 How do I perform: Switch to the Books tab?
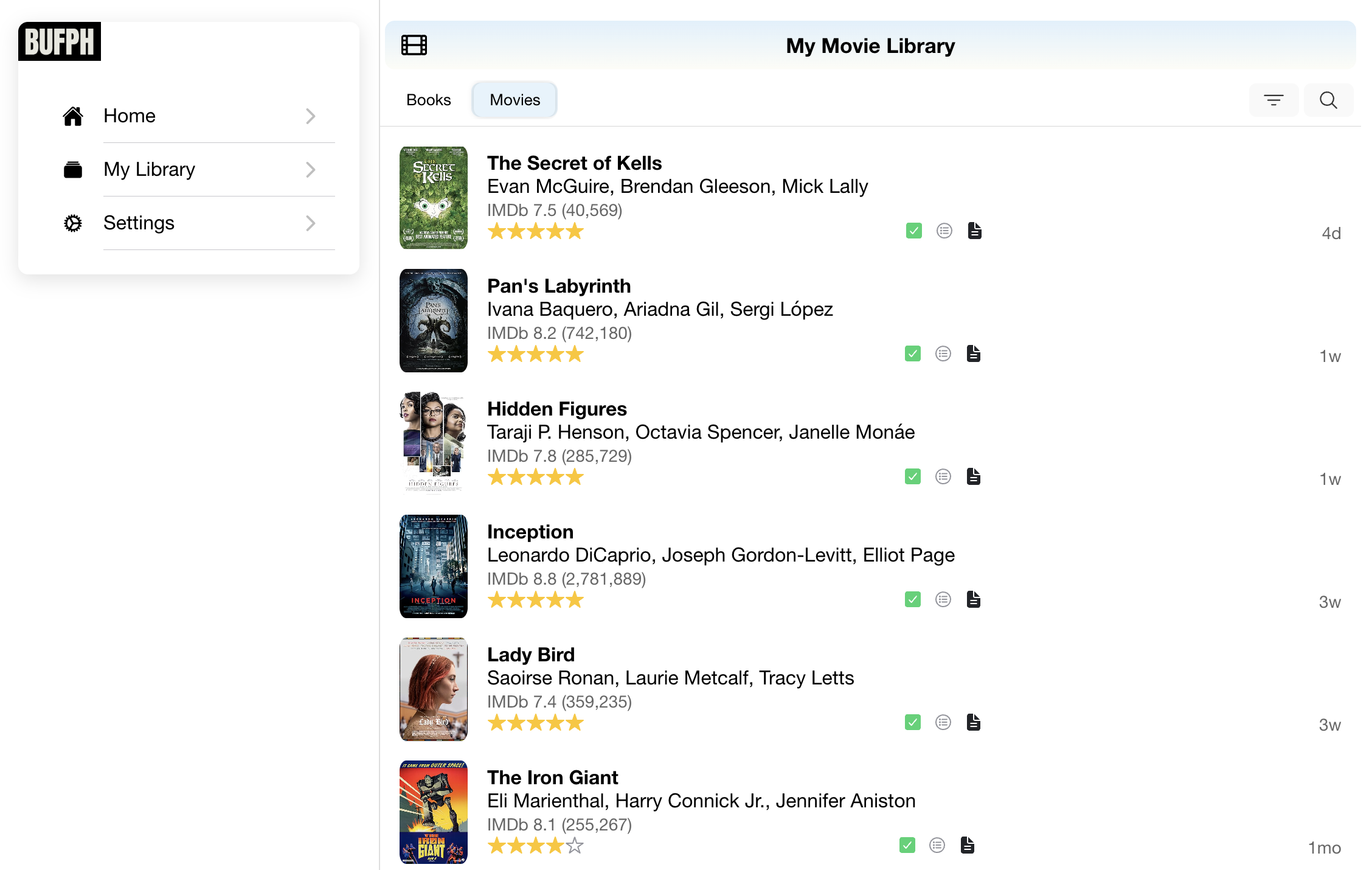[x=428, y=99]
